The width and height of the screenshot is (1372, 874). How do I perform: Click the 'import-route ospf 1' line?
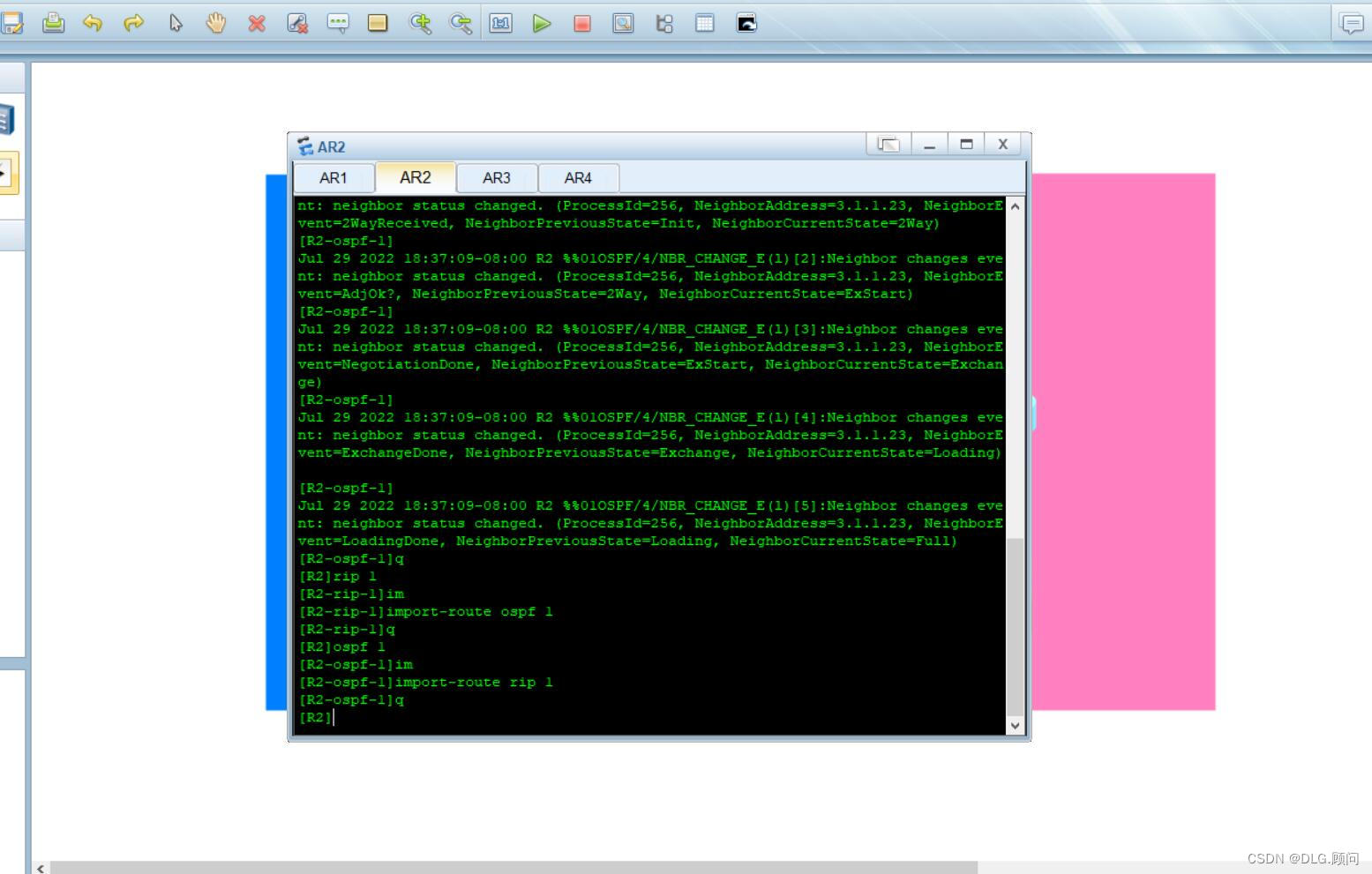(x=425, y=611)
